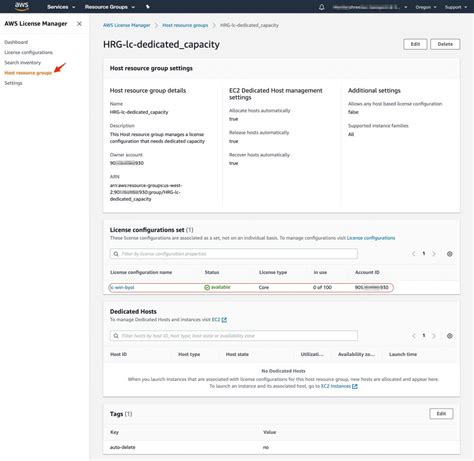Click the pin shortcut icon in navbar
The height and width of the screenshot is (461, 474).
click(x=148, y=7)
